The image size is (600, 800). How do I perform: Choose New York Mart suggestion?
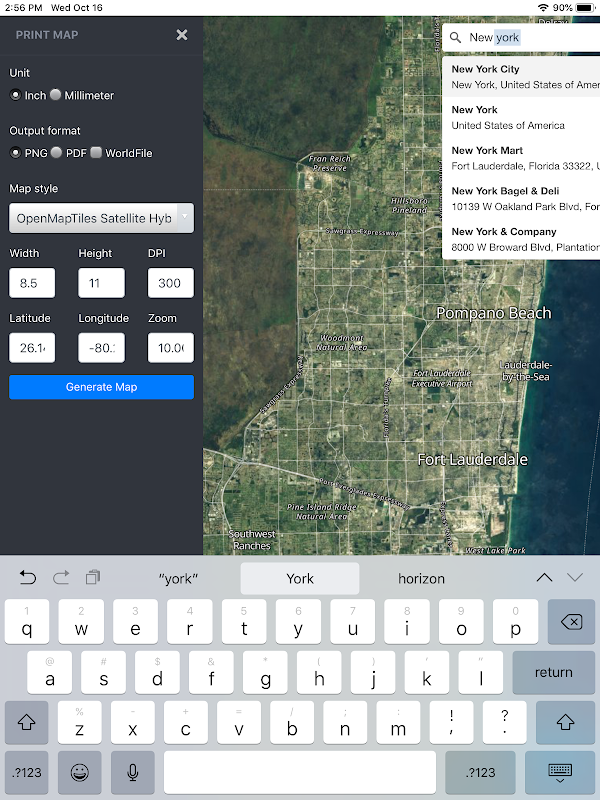point(521,158)
